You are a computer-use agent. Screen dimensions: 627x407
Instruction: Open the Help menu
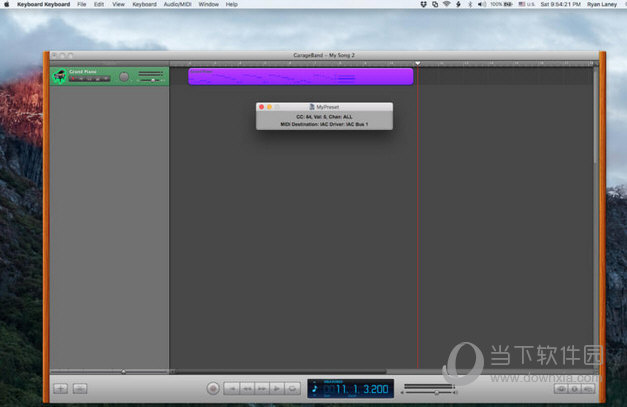232,4
